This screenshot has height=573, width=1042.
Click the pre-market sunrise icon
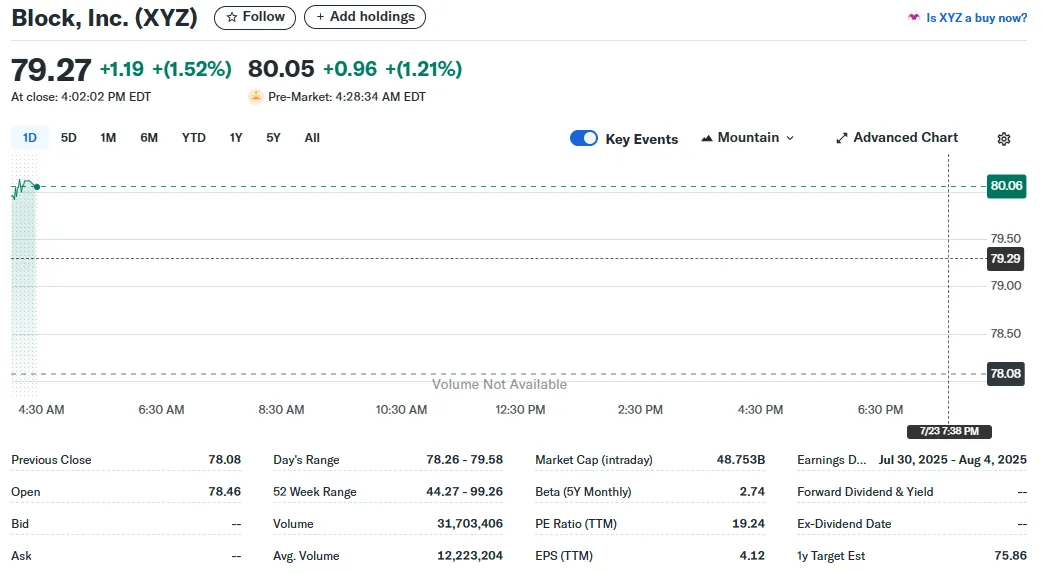(256, 97)
